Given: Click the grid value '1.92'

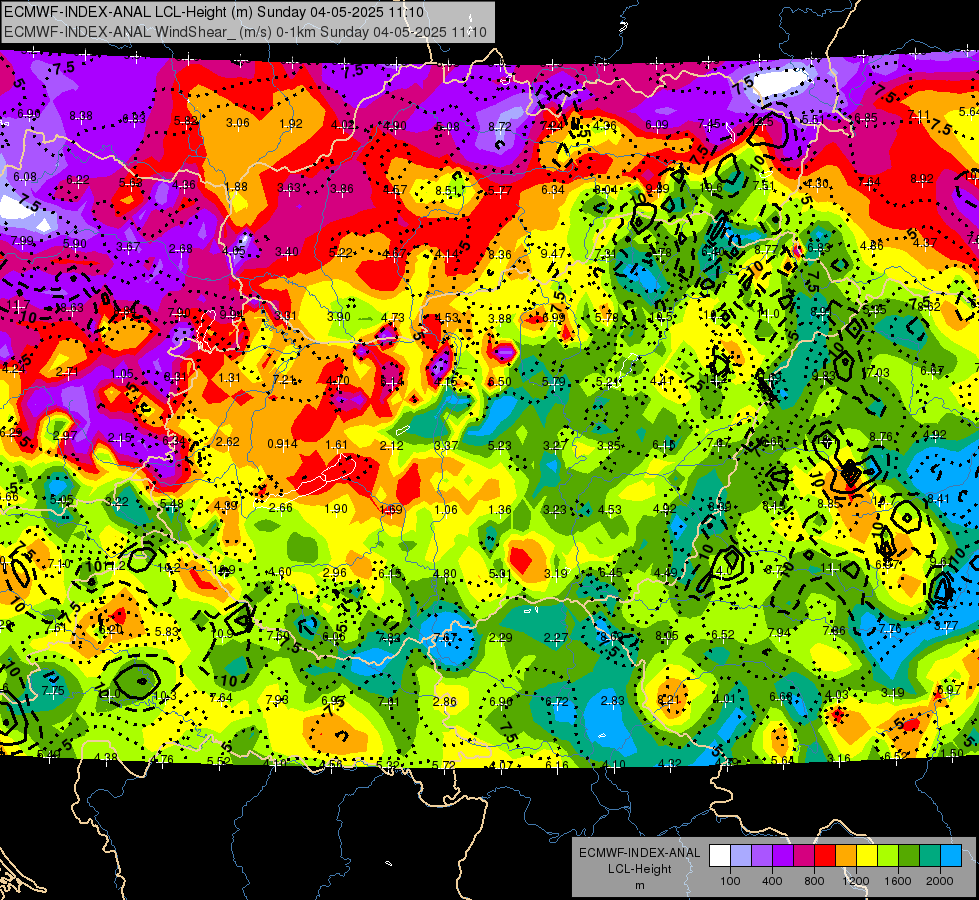Looking at the screenshot, I should [291, 124].
